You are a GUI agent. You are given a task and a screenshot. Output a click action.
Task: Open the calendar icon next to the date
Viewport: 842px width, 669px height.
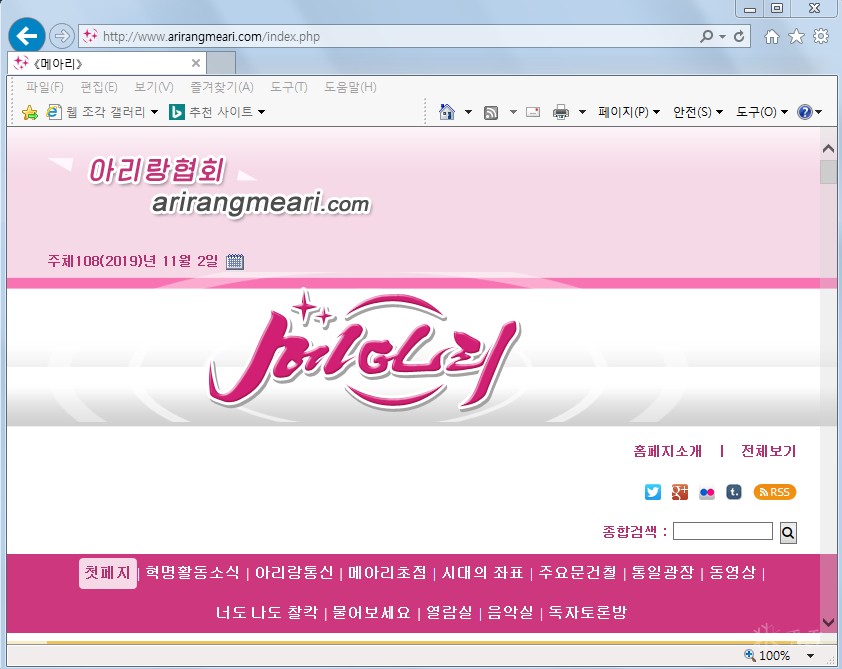235,261
